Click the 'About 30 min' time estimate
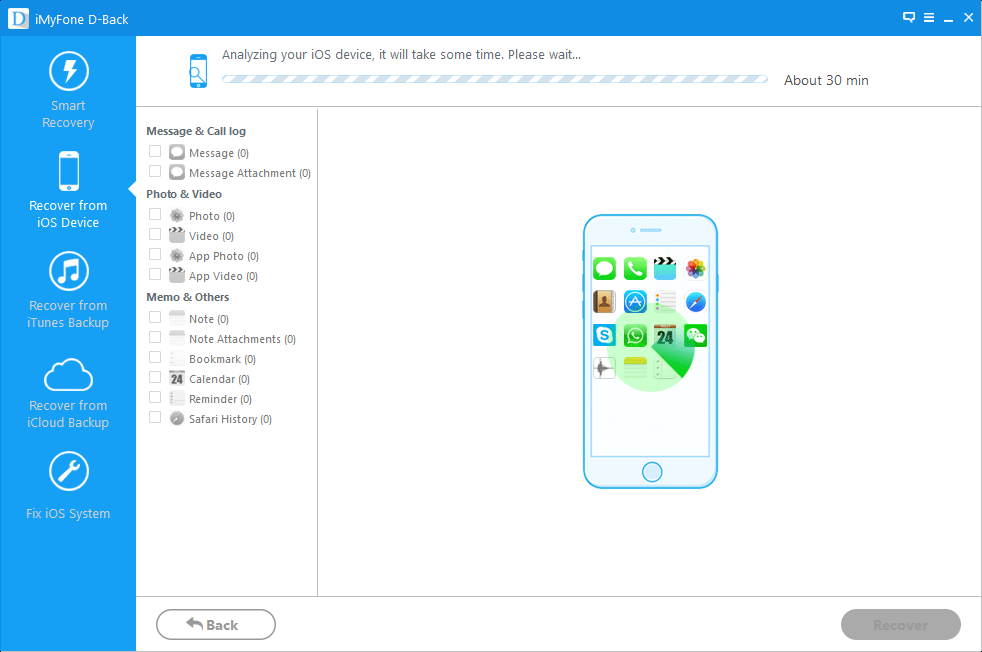982x652 pixels. [826, 80]
